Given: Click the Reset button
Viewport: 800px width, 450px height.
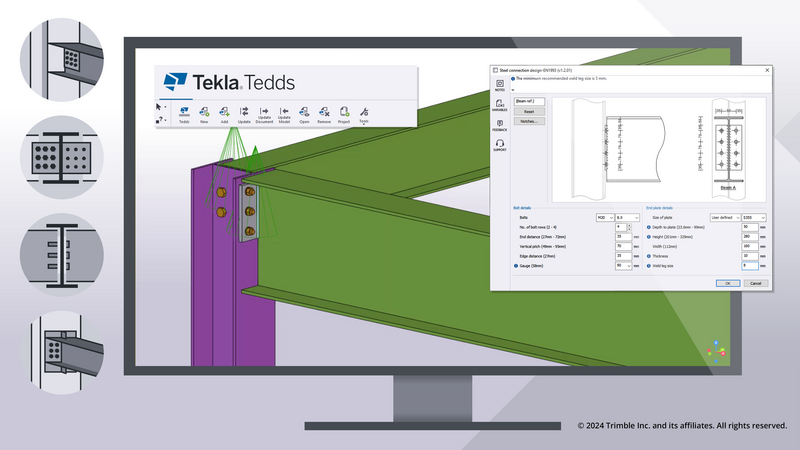Looking at the screenshot, I should [x=529, y=111].
